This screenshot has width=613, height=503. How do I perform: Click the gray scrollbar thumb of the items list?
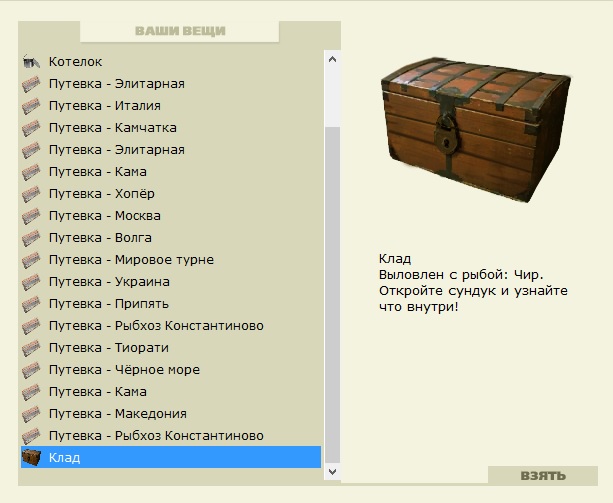332,295
